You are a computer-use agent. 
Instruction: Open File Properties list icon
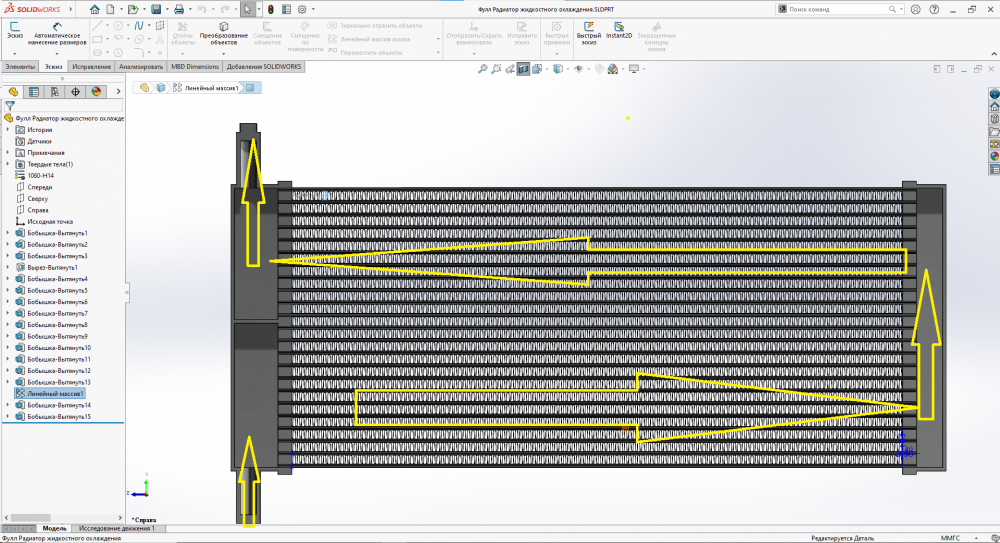[286, 10]
